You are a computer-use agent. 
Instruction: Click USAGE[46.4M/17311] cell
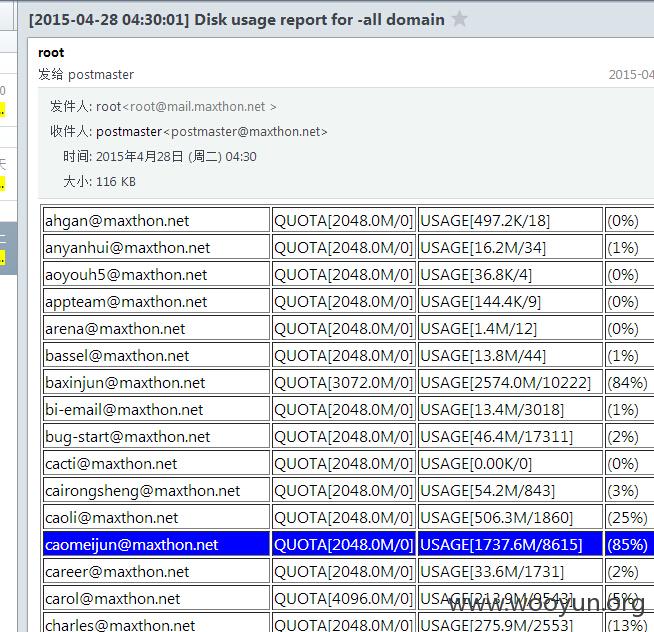(511, 436)
